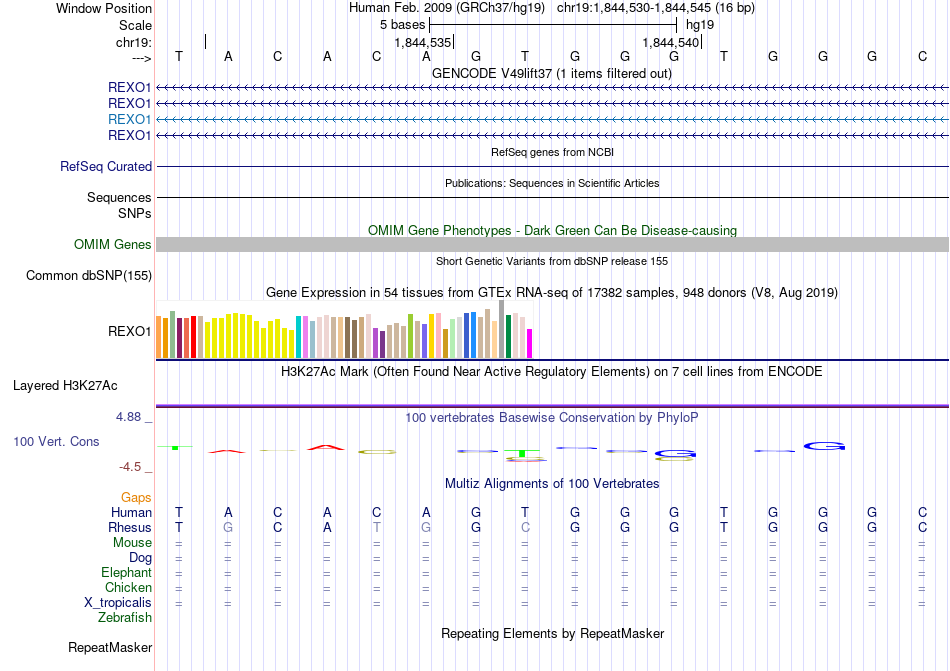Open the RefSeq Curated track label
Screen dimensions: 950x671
tap(106, 167)
